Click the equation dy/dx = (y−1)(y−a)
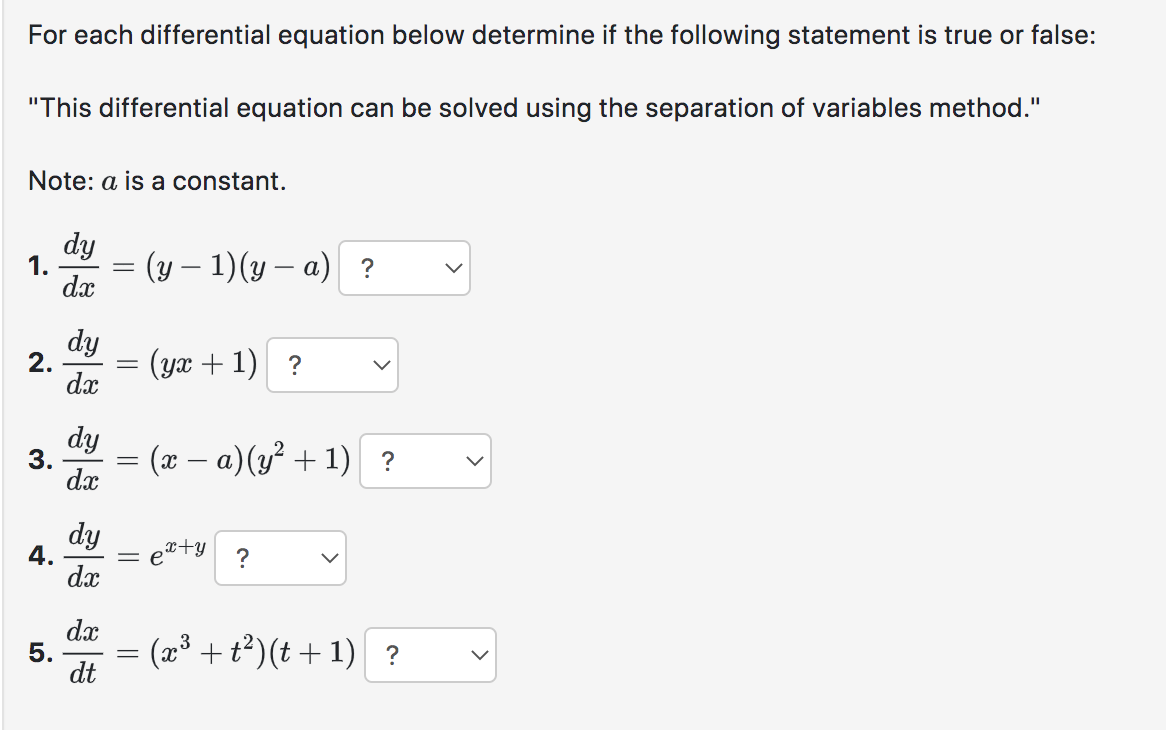The image size is (1166, 730). pos(195,266)
